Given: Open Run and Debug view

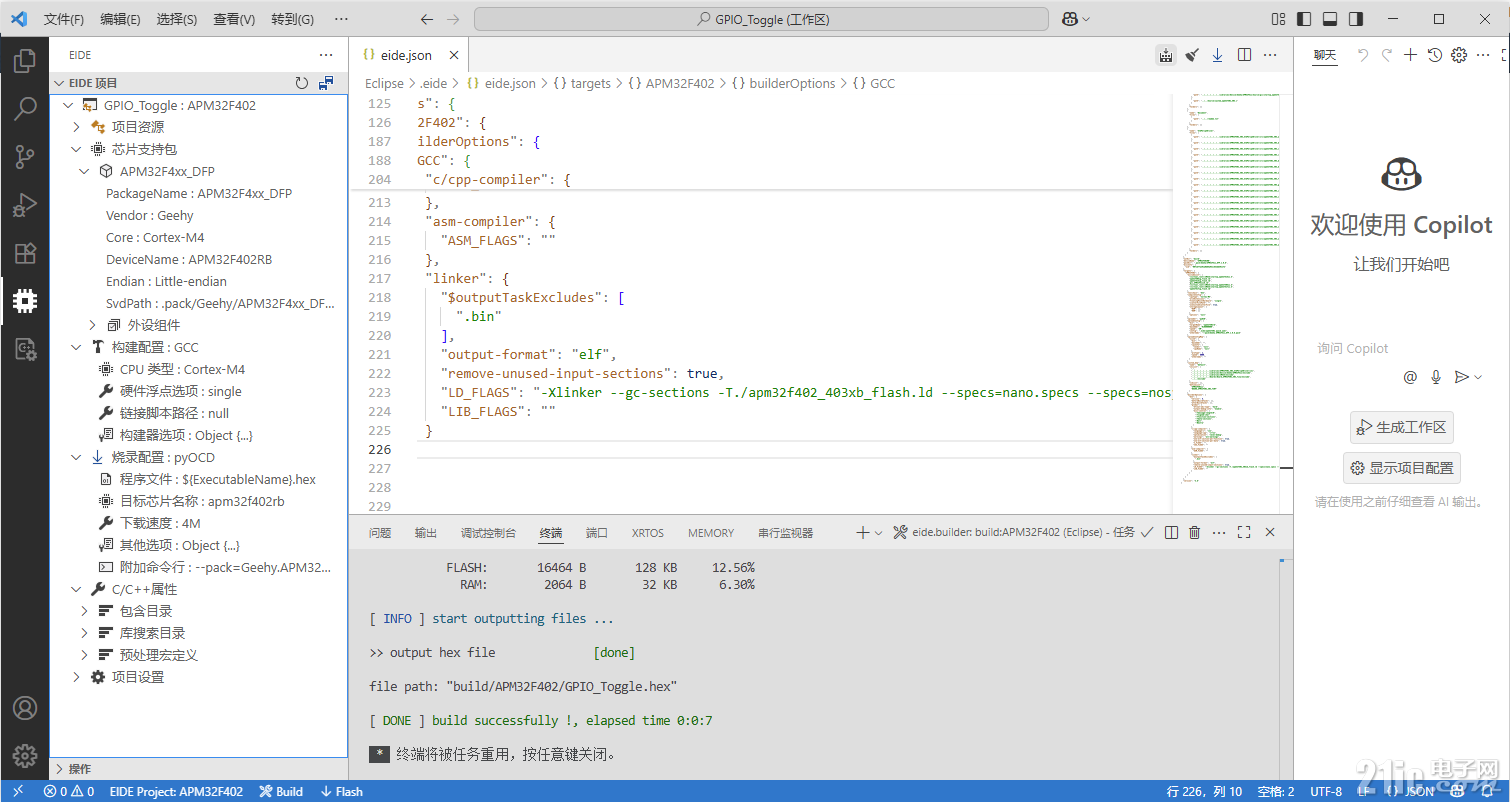Looking at the screenshot, I should [24, 204].
